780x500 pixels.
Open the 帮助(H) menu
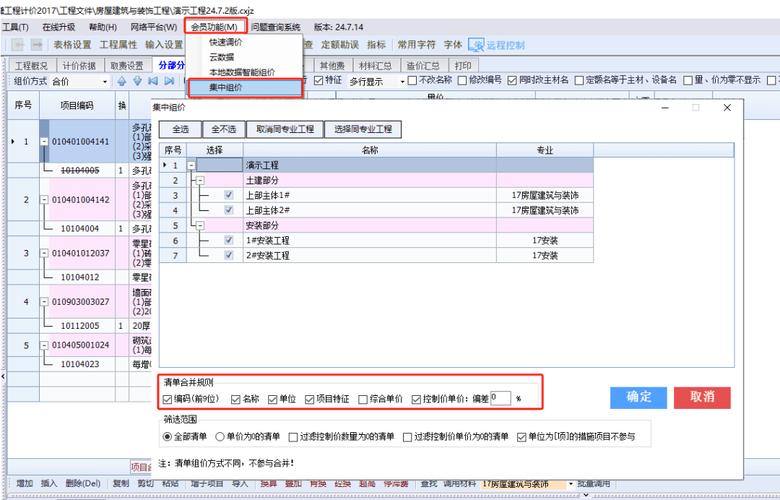tap(103, 27)
